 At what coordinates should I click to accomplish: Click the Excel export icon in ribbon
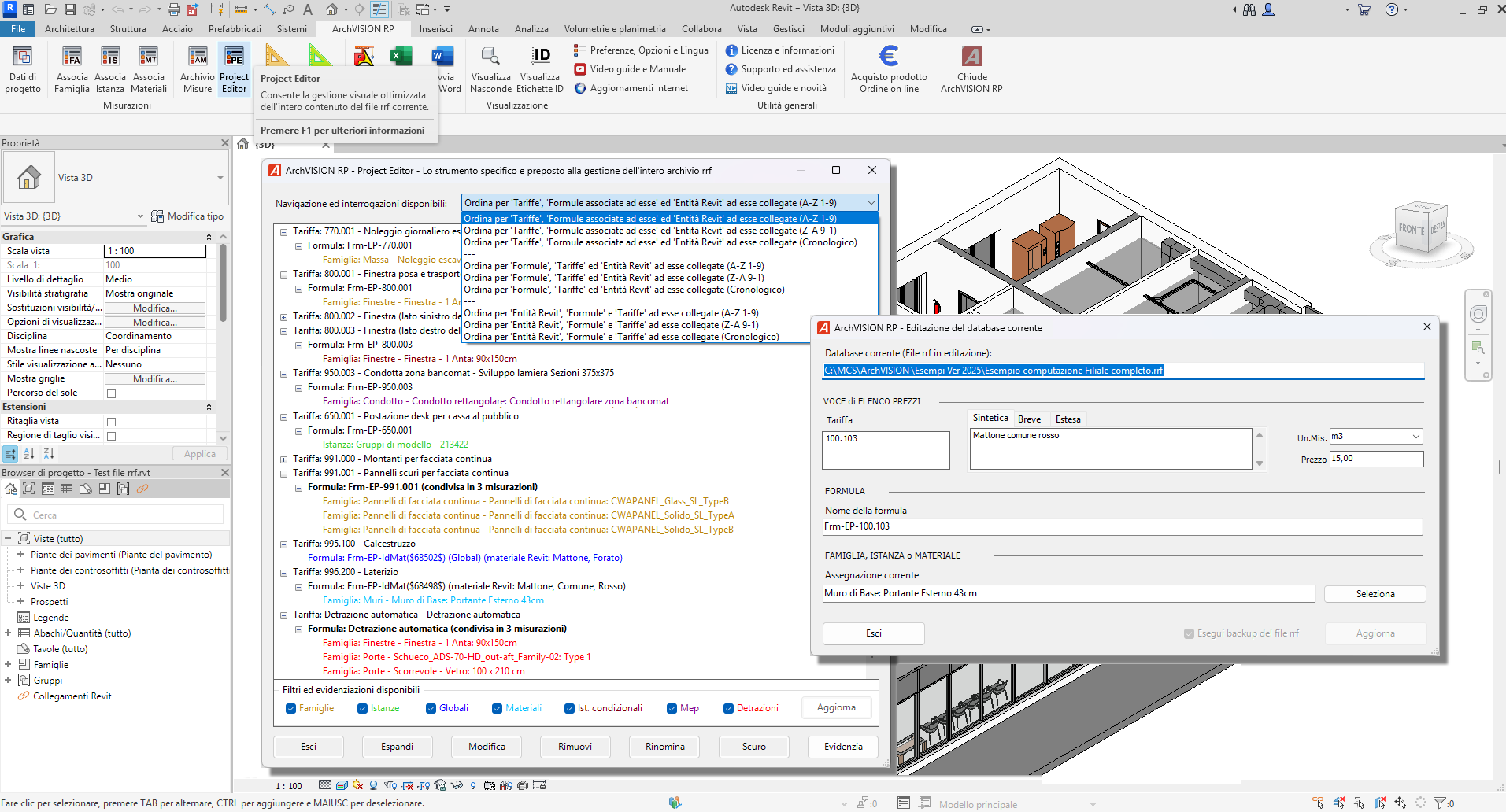click(401, 56)
